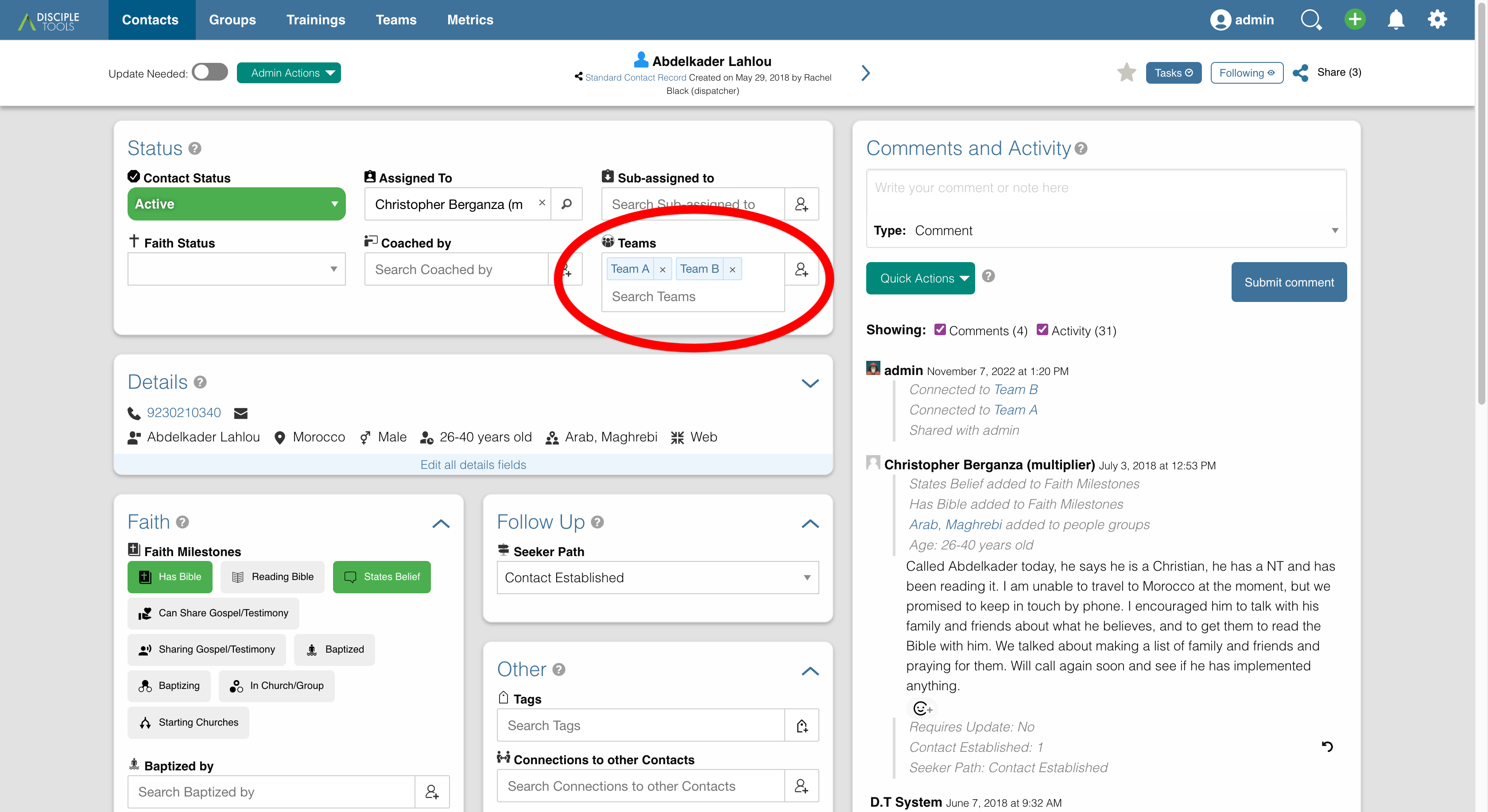Viewport: 1488px width, 812px height.
Task: Remove Team A tag
Action: tap(663, 269)
